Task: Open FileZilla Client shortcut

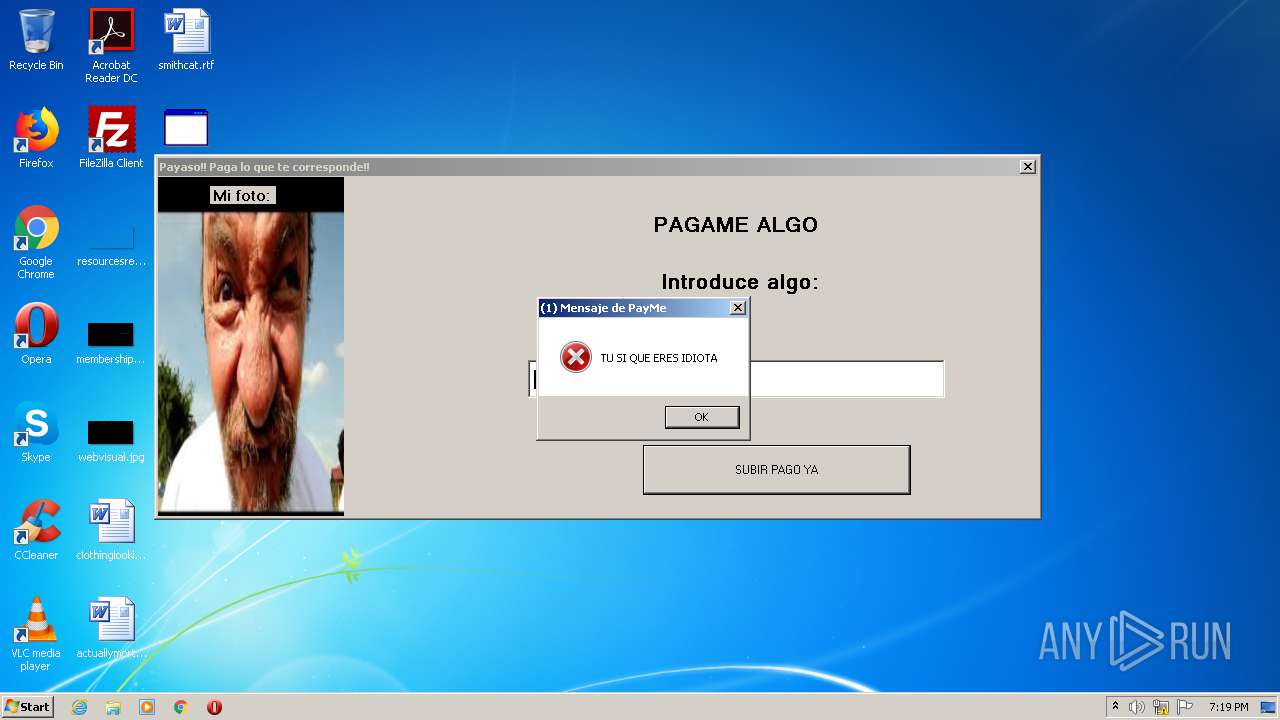Action: coord(111,138)
